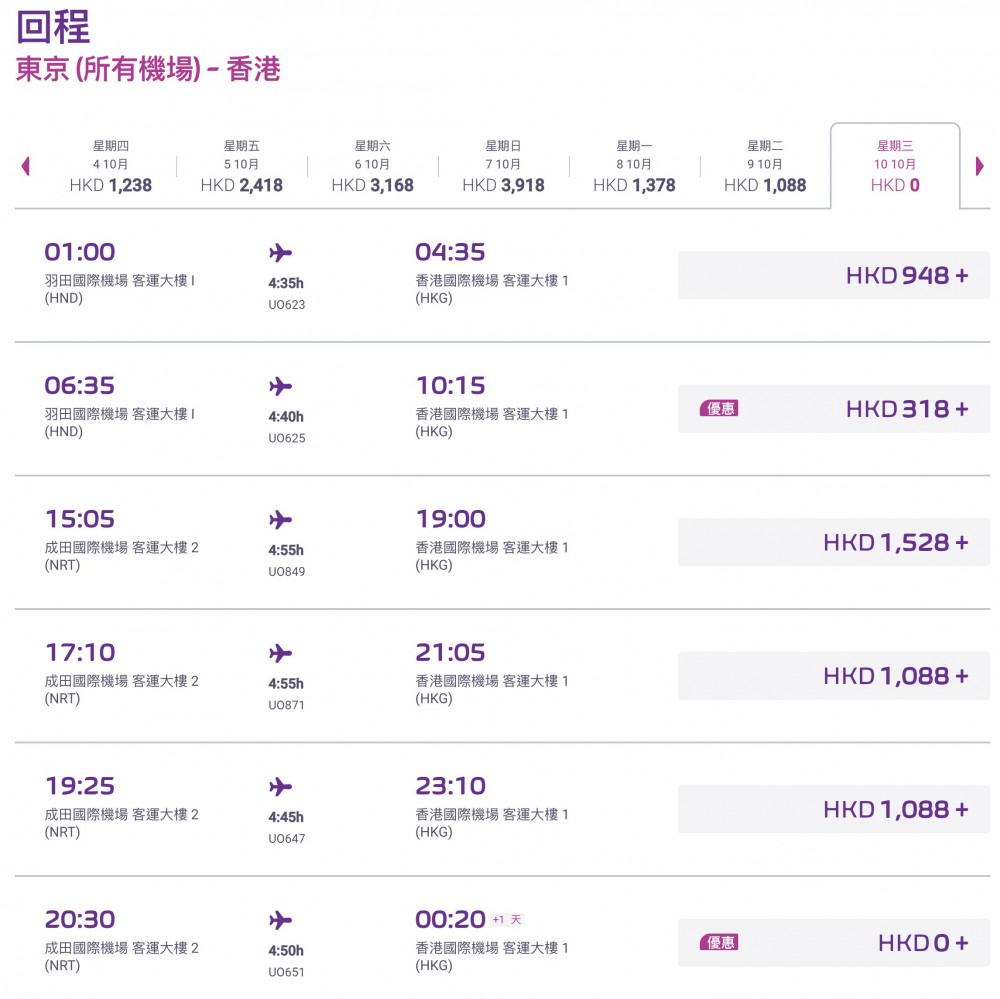1000x999 pixels.
Task: Choose the HKD 318 promo fare
Action: [x=833, y=409]
